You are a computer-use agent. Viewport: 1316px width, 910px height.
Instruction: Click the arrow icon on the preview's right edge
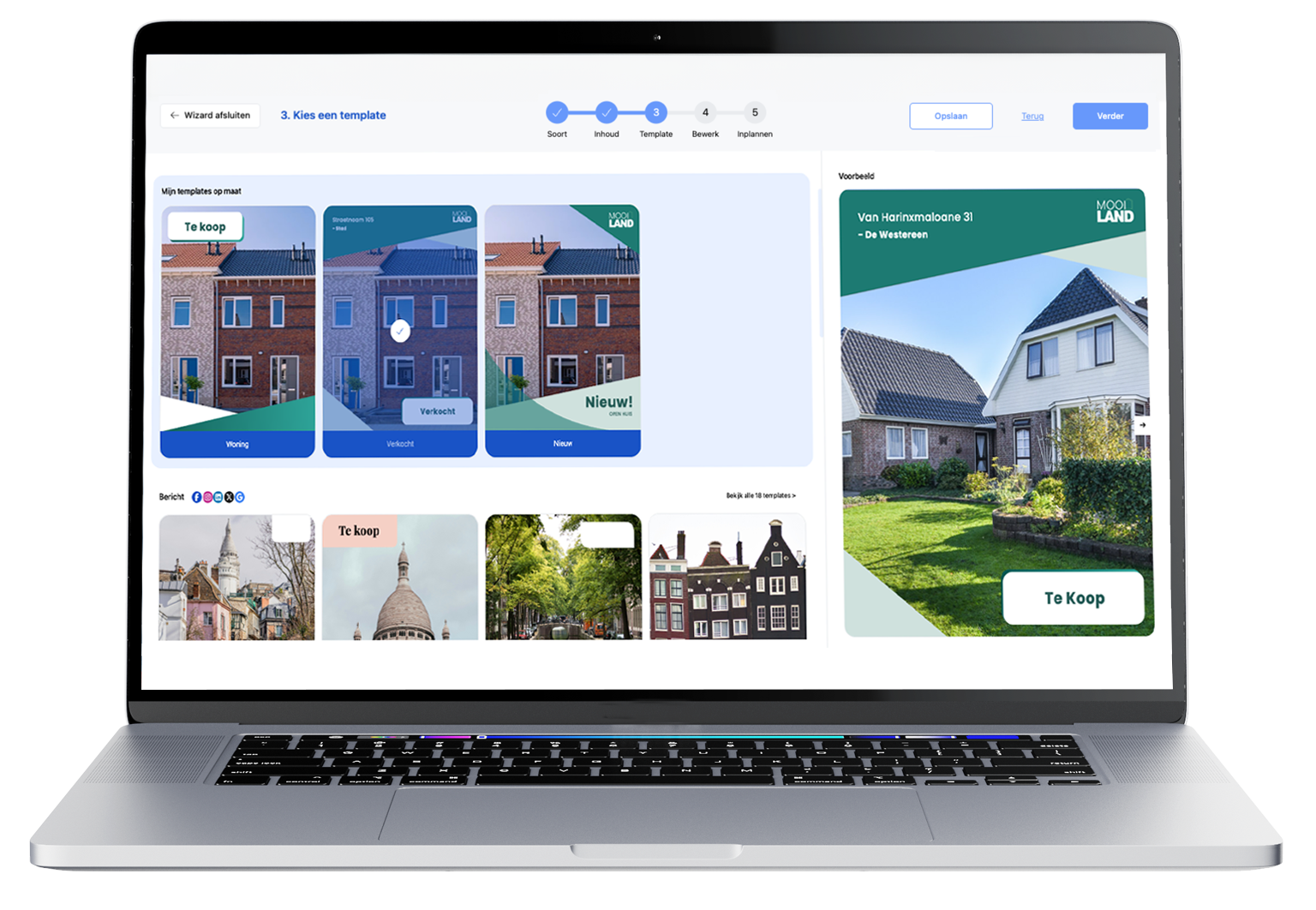tap(1142, 425)
